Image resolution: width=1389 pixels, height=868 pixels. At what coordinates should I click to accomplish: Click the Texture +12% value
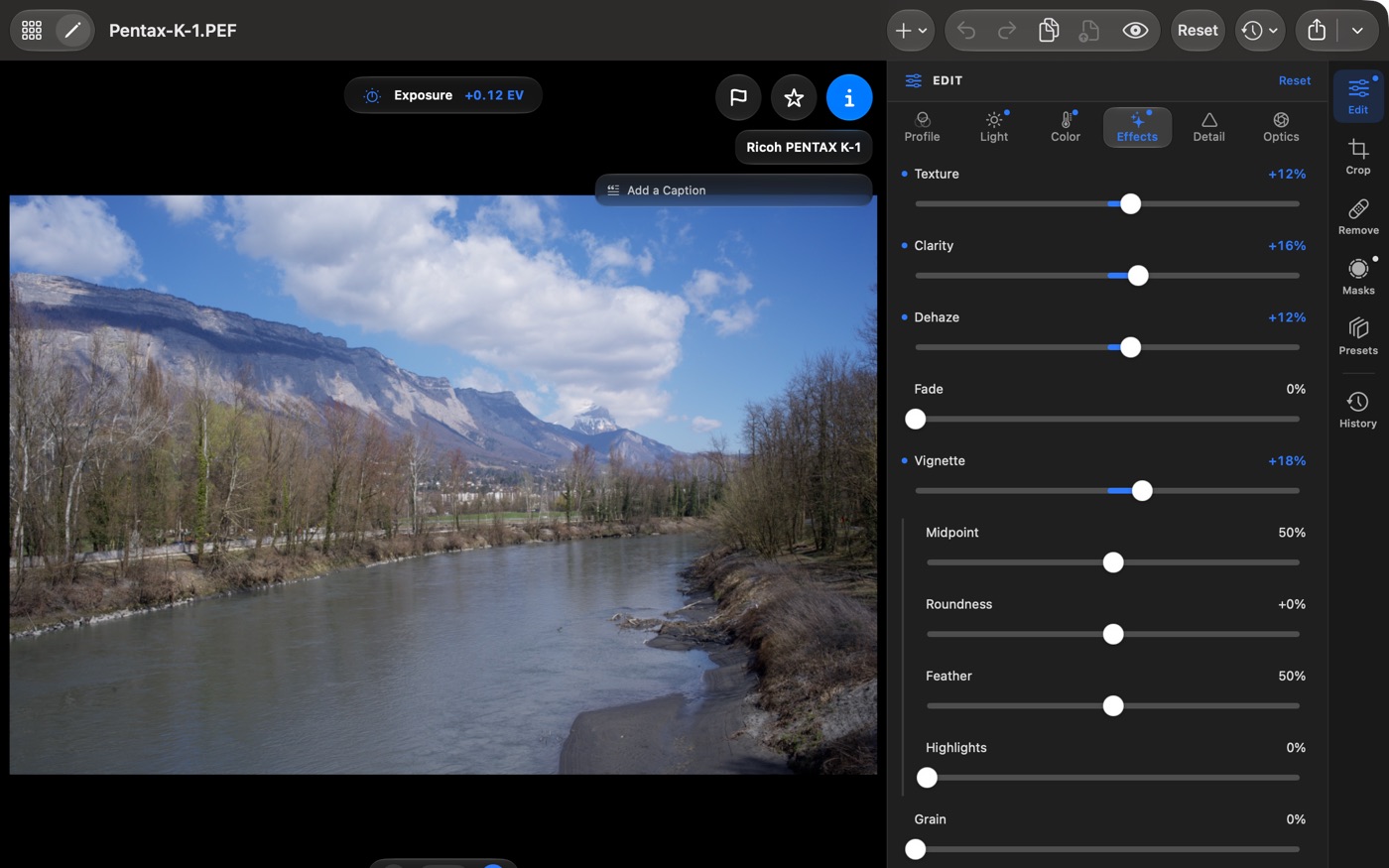tap(1287, 174)
